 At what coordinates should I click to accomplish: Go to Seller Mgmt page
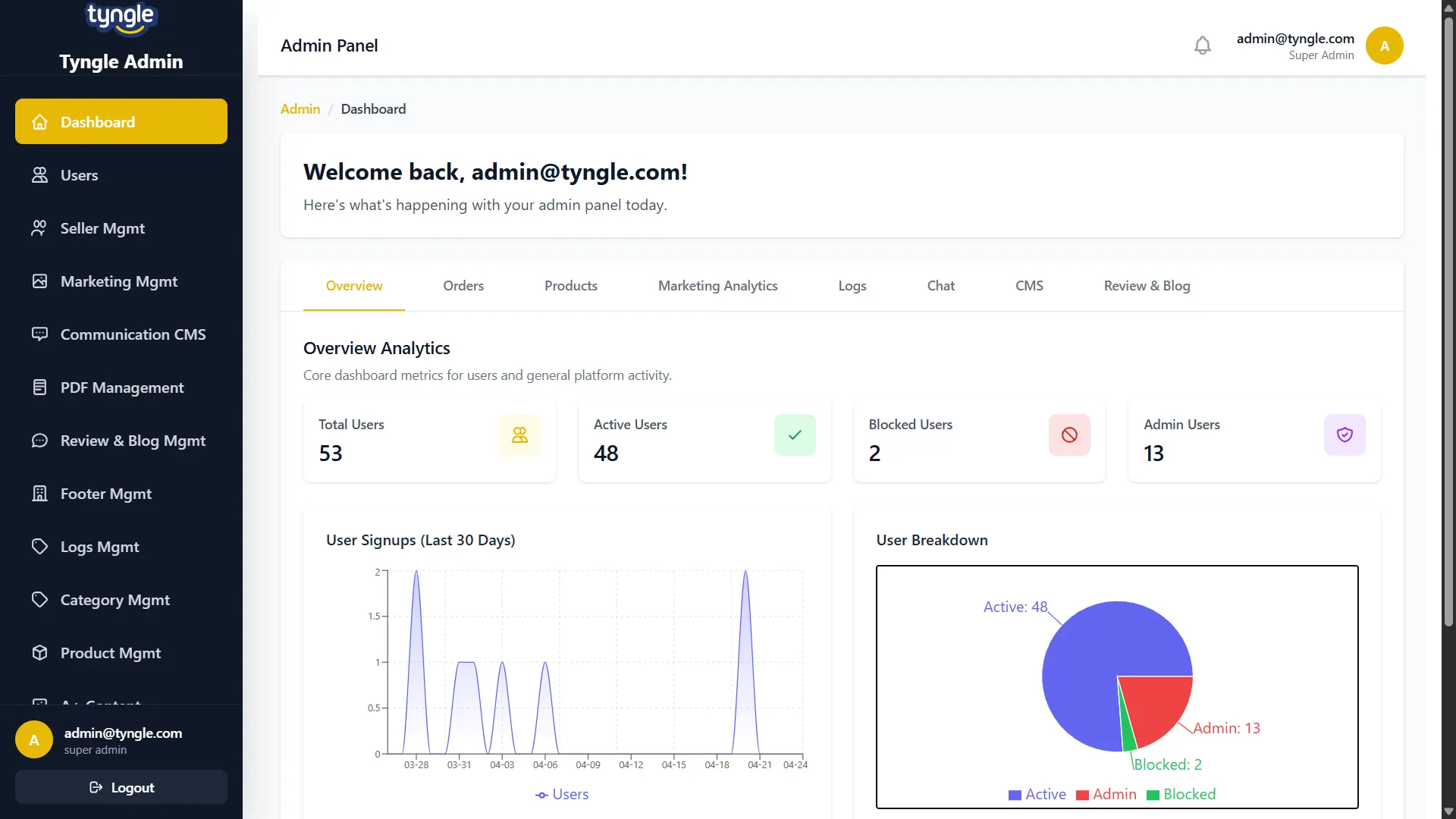click(121, 228)
